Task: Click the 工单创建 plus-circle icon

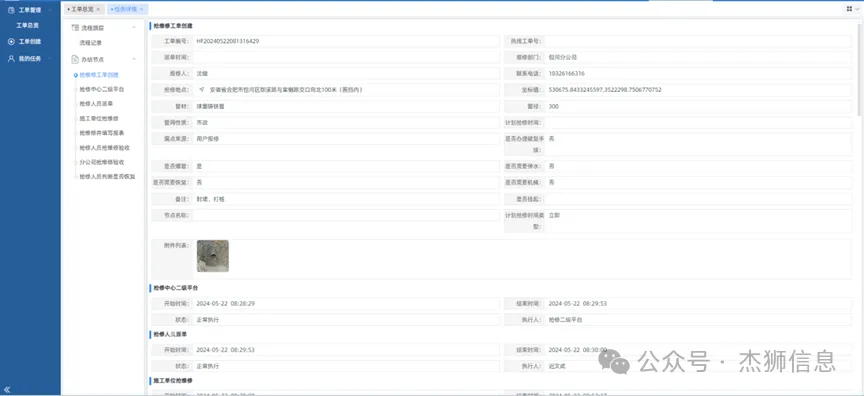Action: (x=11, y=42)
